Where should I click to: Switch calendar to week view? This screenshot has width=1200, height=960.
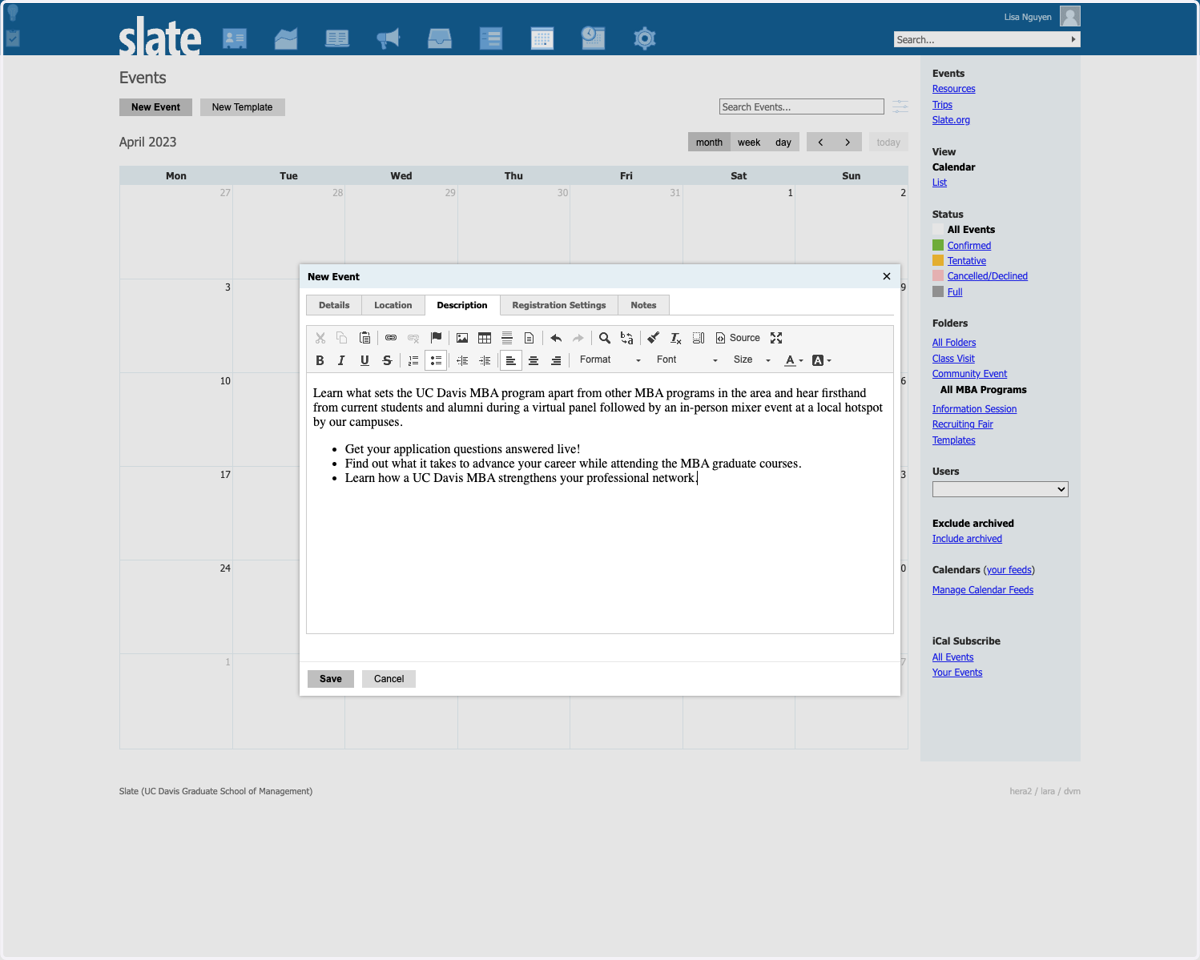[x=749, y=142]
